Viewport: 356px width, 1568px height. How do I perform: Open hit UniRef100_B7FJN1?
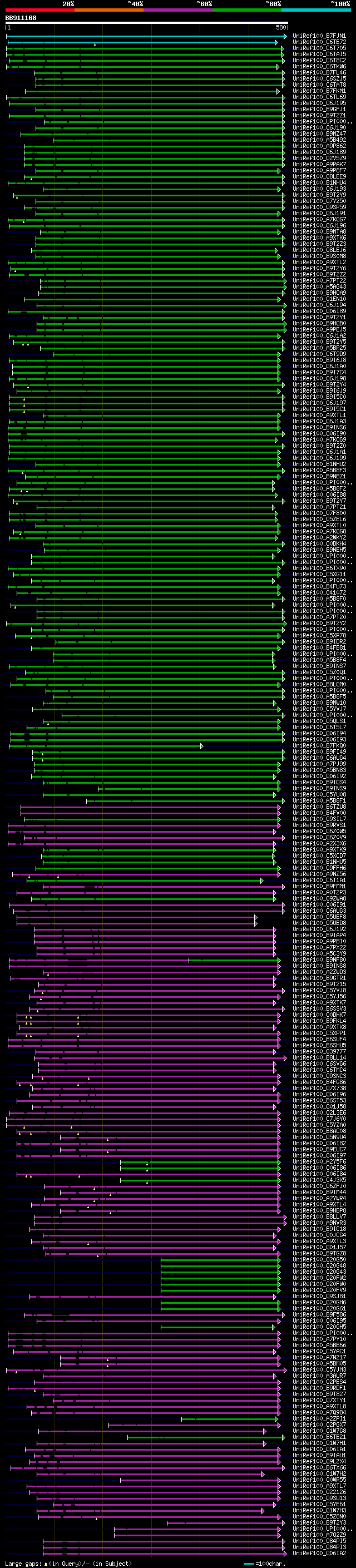click(x=319, y=36)
